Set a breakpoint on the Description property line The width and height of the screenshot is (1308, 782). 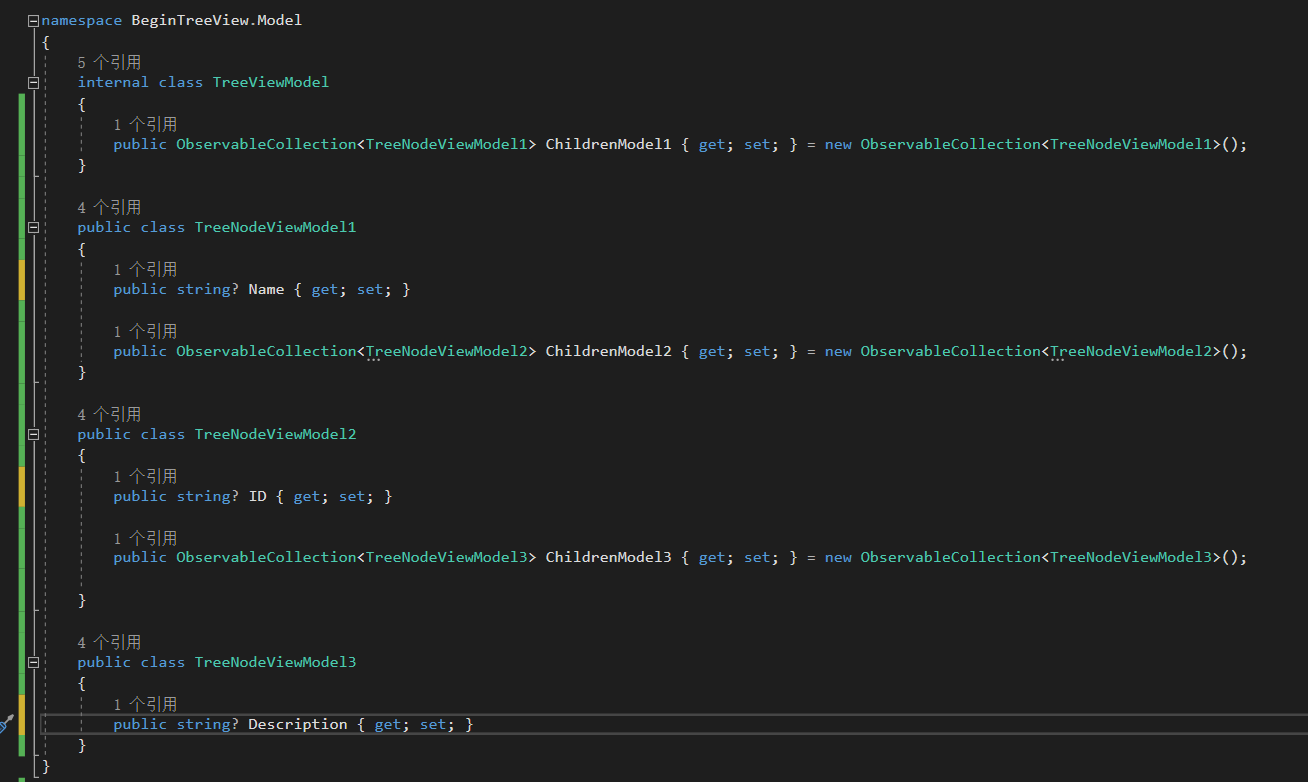(10, 723)
